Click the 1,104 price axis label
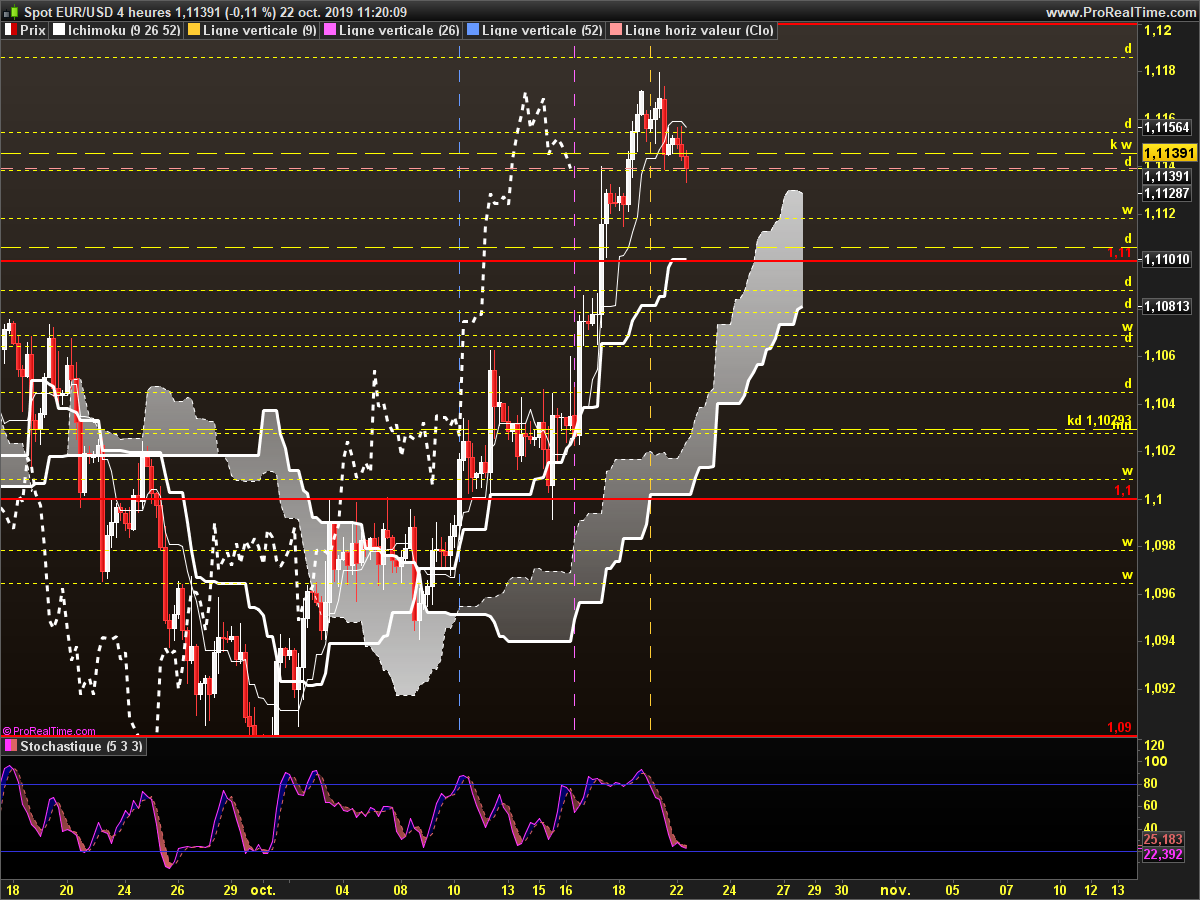This screenshot has height=900, width=1200. coord(1160,403)
